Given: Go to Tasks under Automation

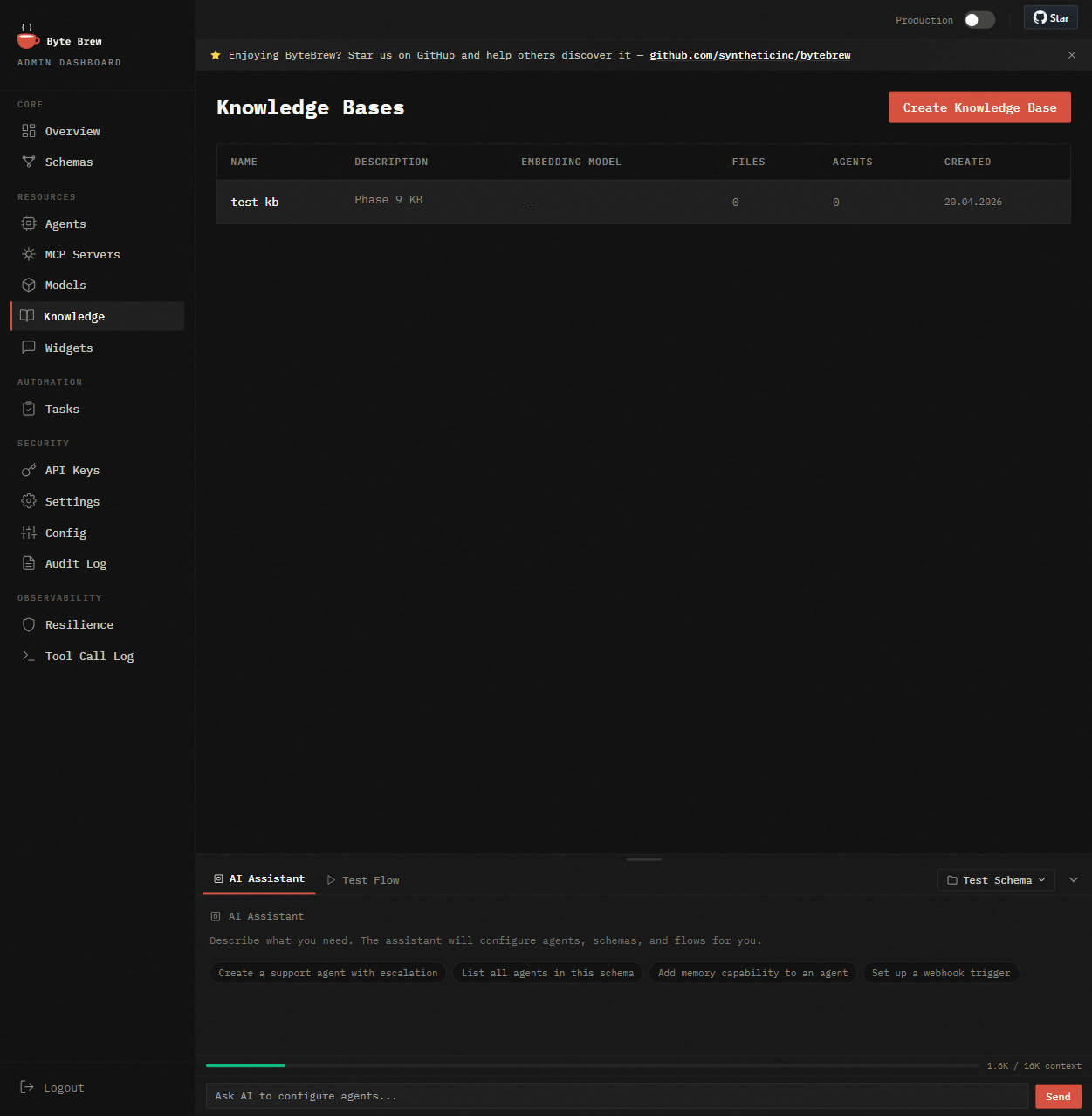Looking at the screenshot, I should [97, 409].
